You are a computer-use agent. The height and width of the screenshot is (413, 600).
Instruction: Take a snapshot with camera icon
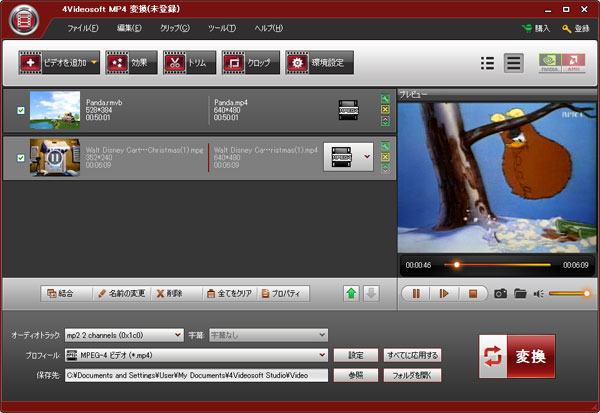[501, 294]
